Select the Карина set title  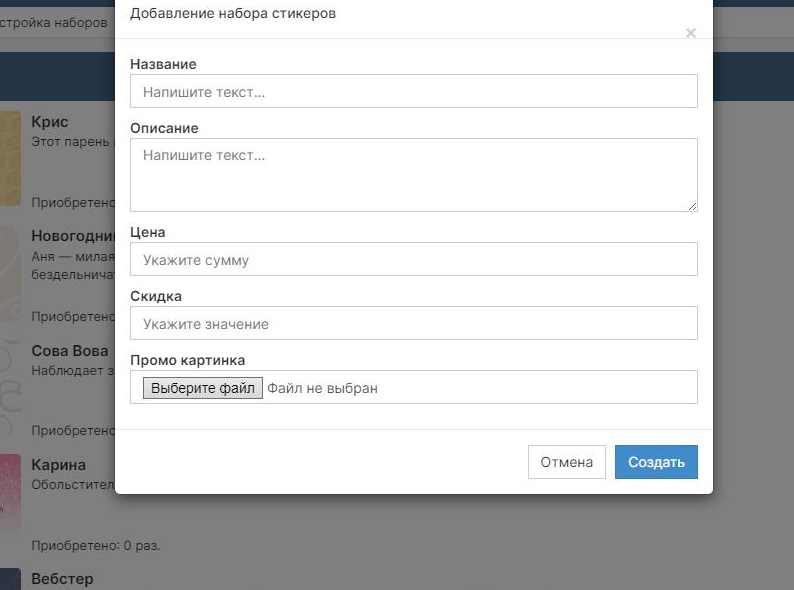click(x=58, y=465)
